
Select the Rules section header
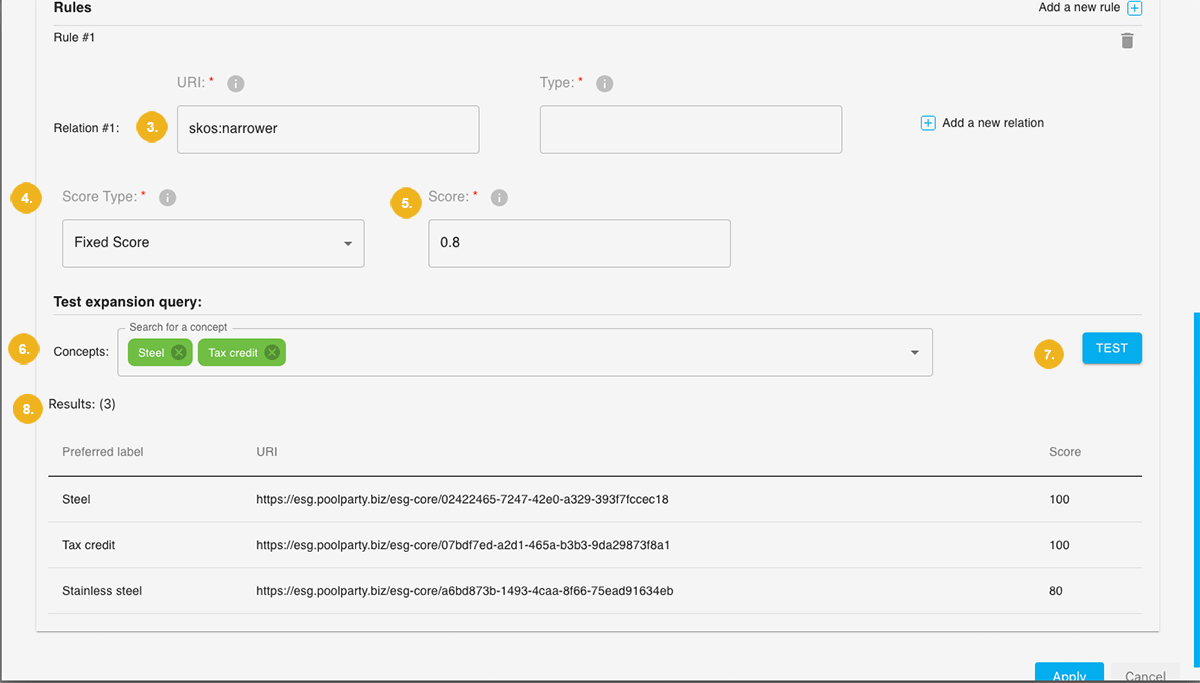[x=70, y=8]
